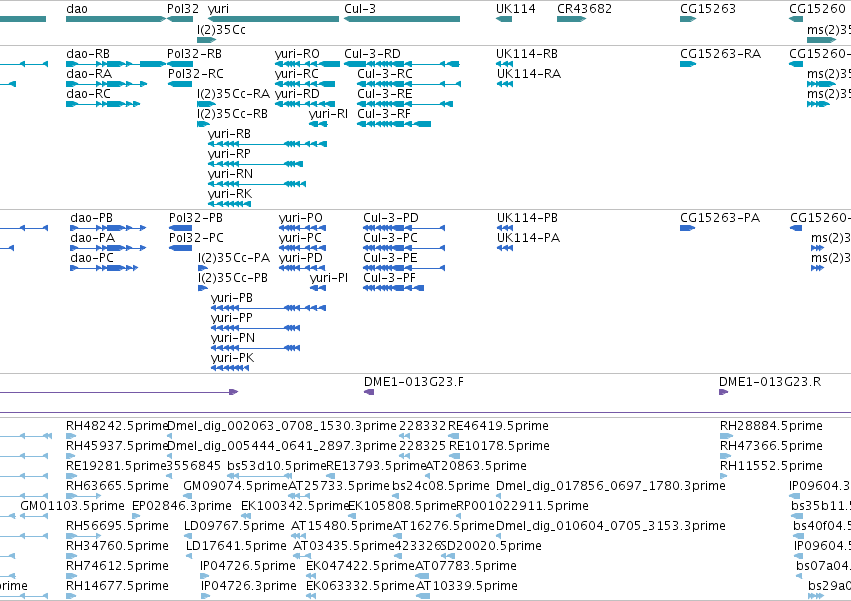Click protein l(2)35Cc-PA
Screen dimensions: 851x601
coord(234,258)
